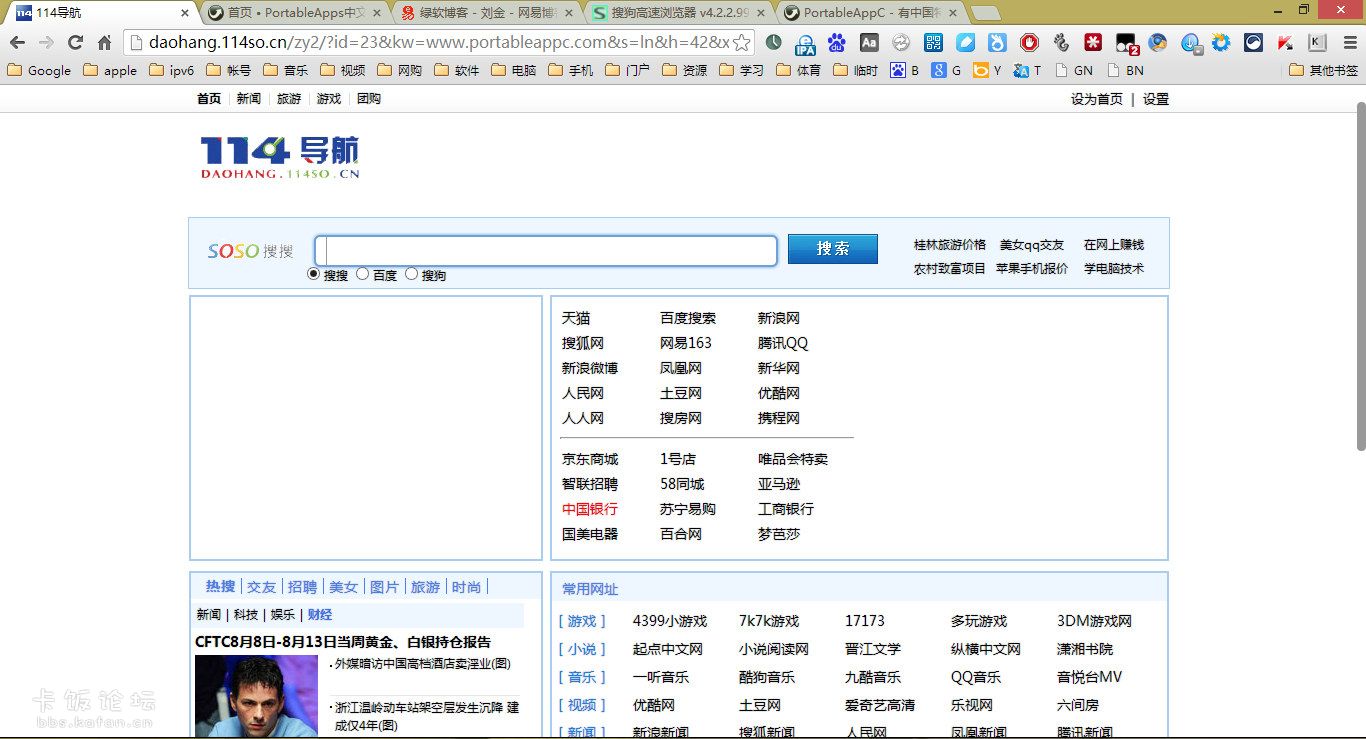This screenshot has width=1366, height=739.
Task: Open the 天猫 link
Action: tap(576, 318)
